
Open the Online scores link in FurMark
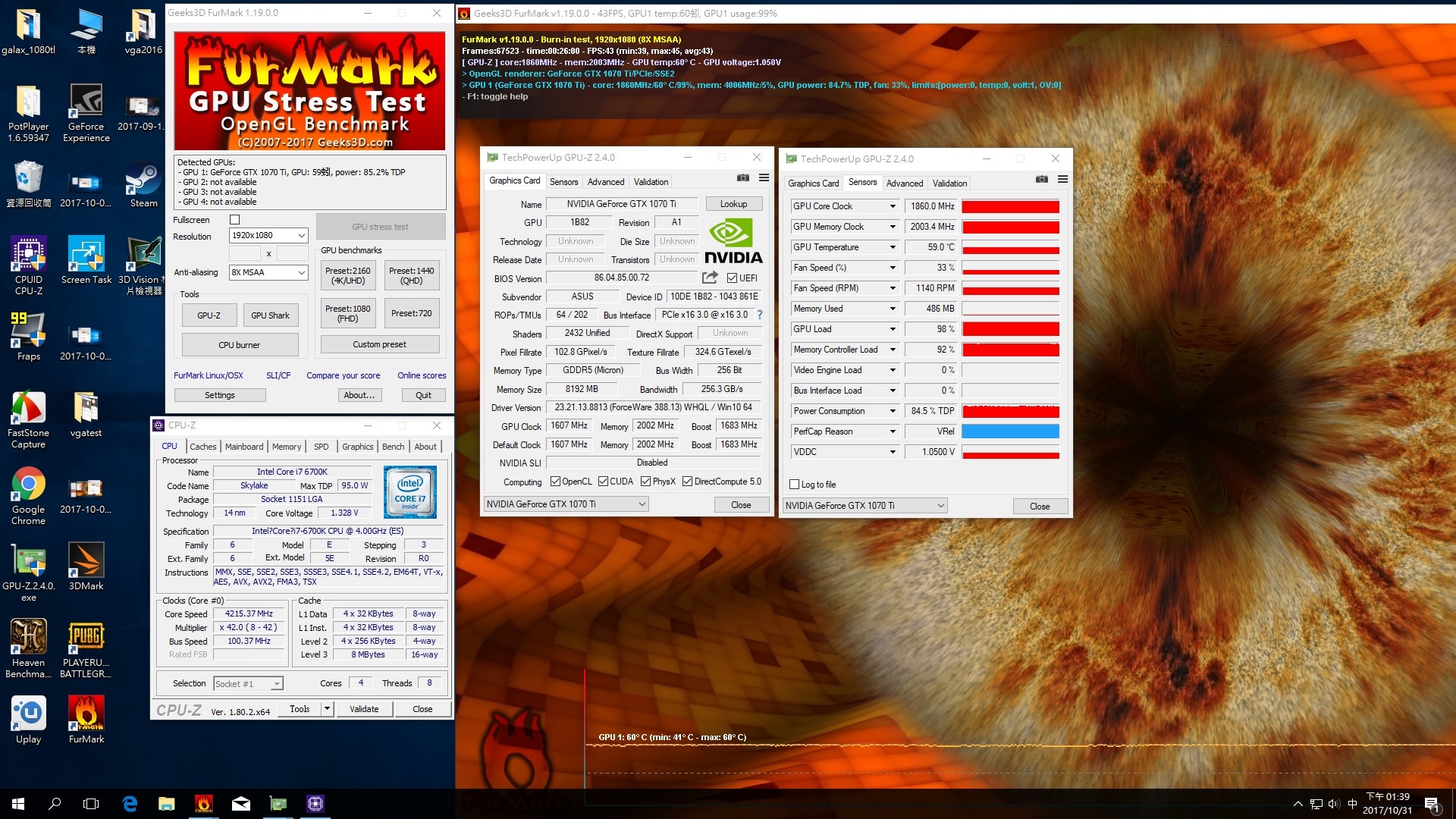coord(422,375)
